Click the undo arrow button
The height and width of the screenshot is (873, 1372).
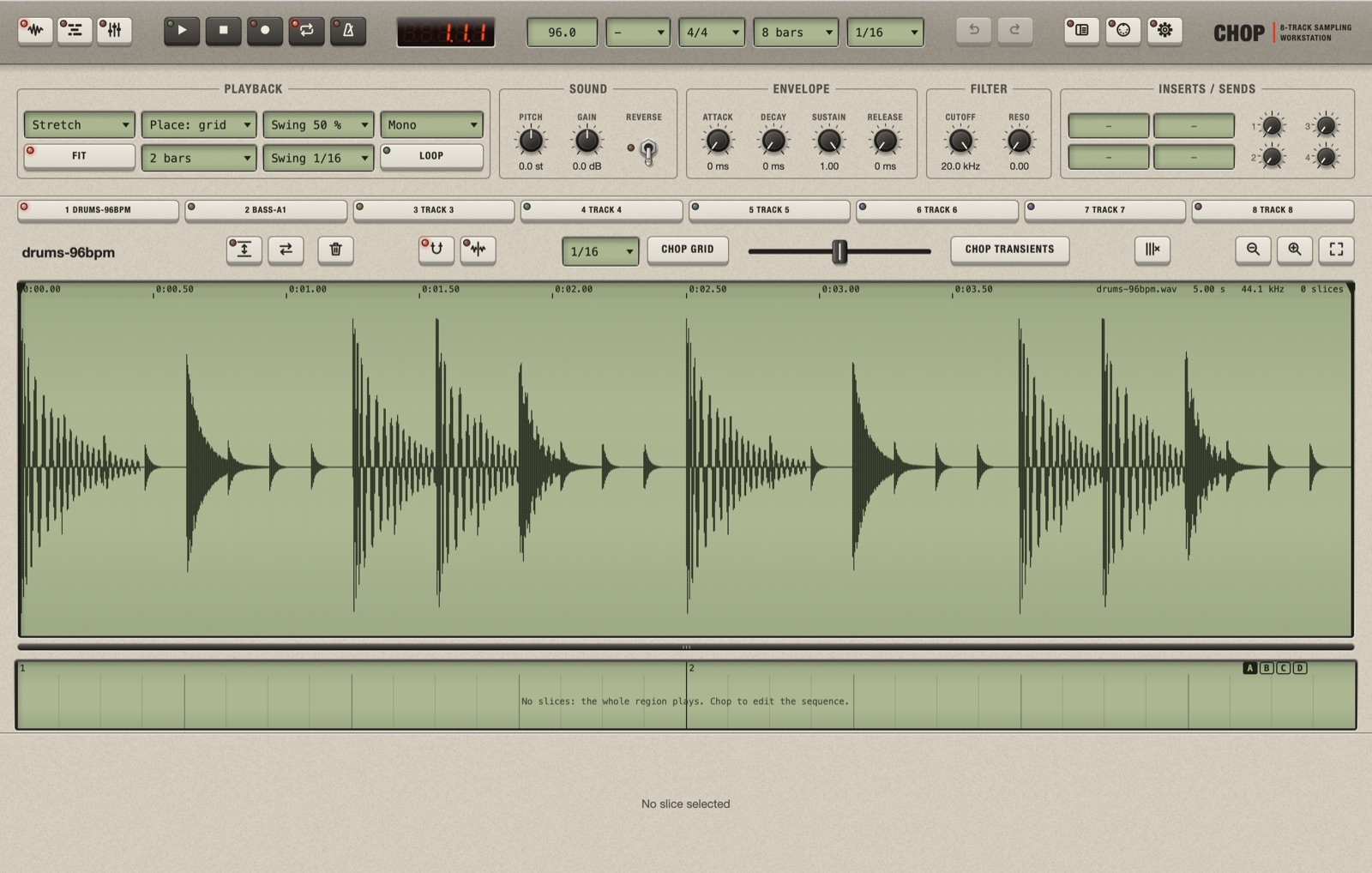pyautogui.click(x=974, y=31)
